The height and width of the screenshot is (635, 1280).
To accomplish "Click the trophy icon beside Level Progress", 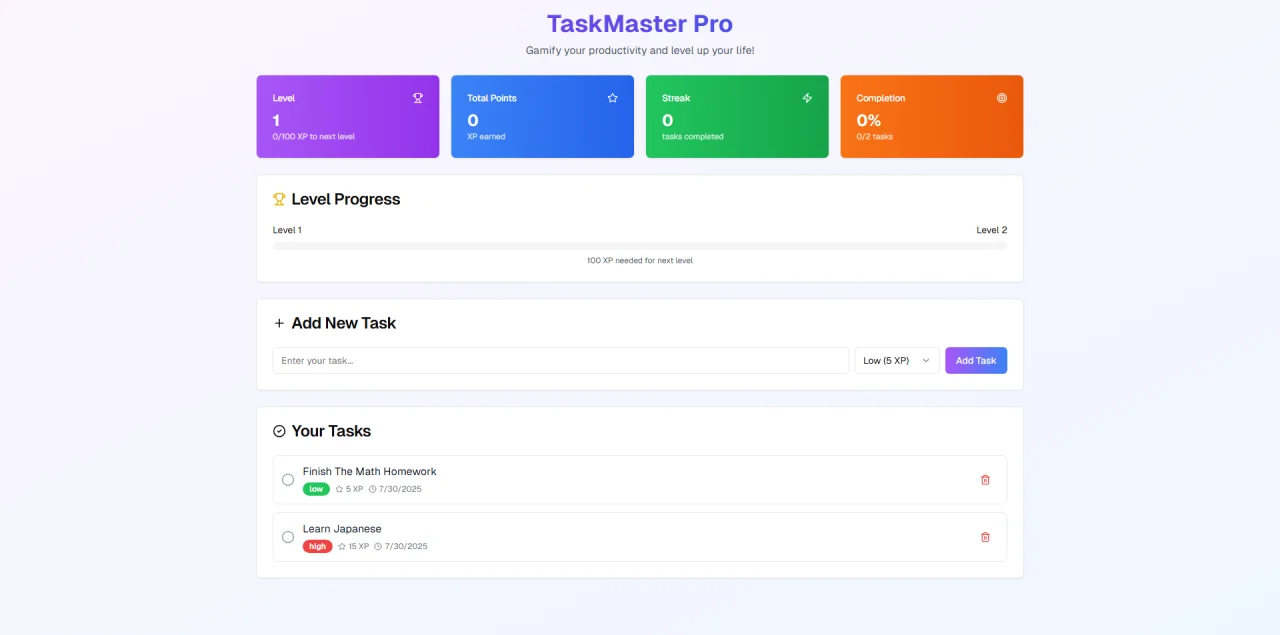I will click(x=279, y=199).
